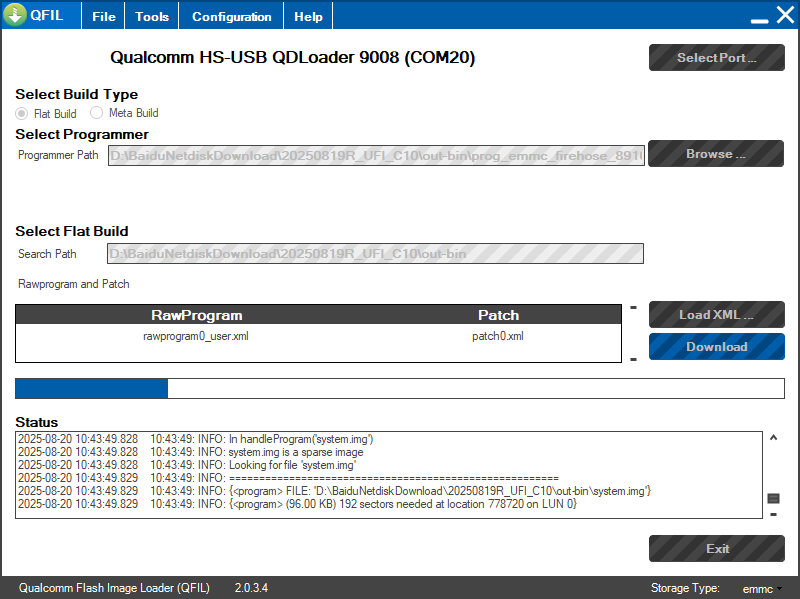Click the minus icon beside the Download button
This screenshot has width=800, height=599.
tap(633, 358)
